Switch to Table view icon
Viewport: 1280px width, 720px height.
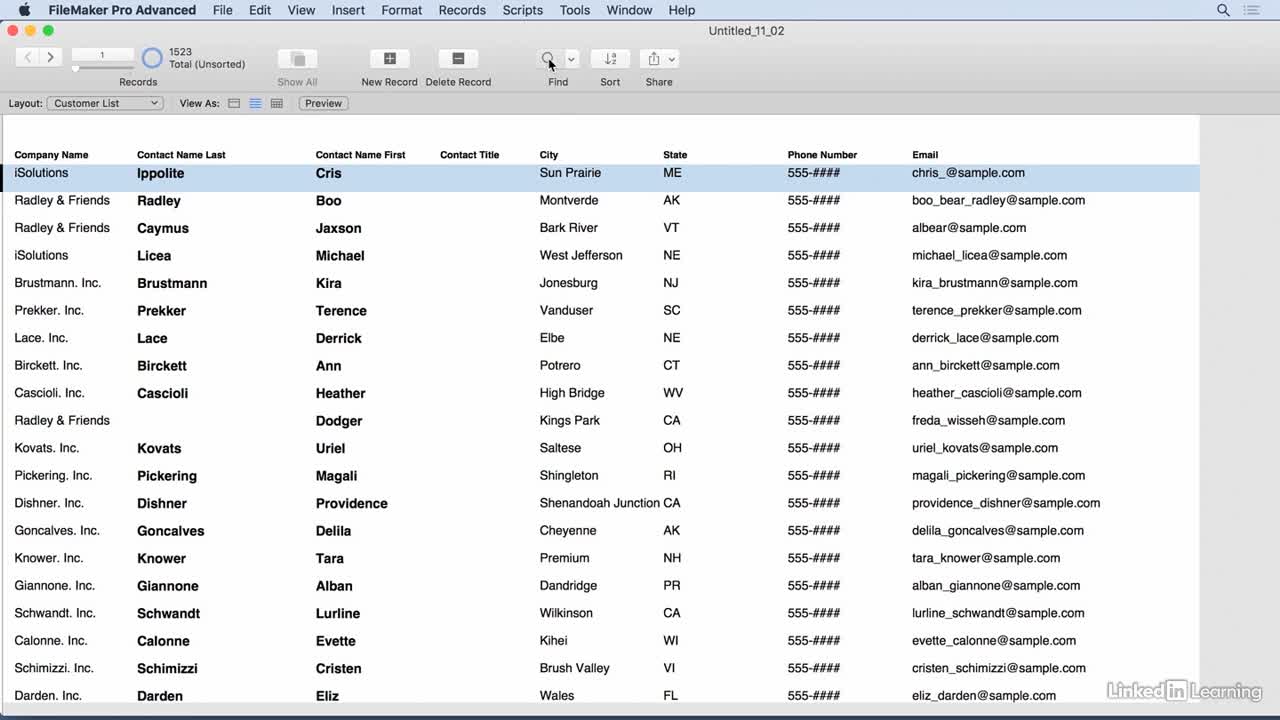point(277,103)
